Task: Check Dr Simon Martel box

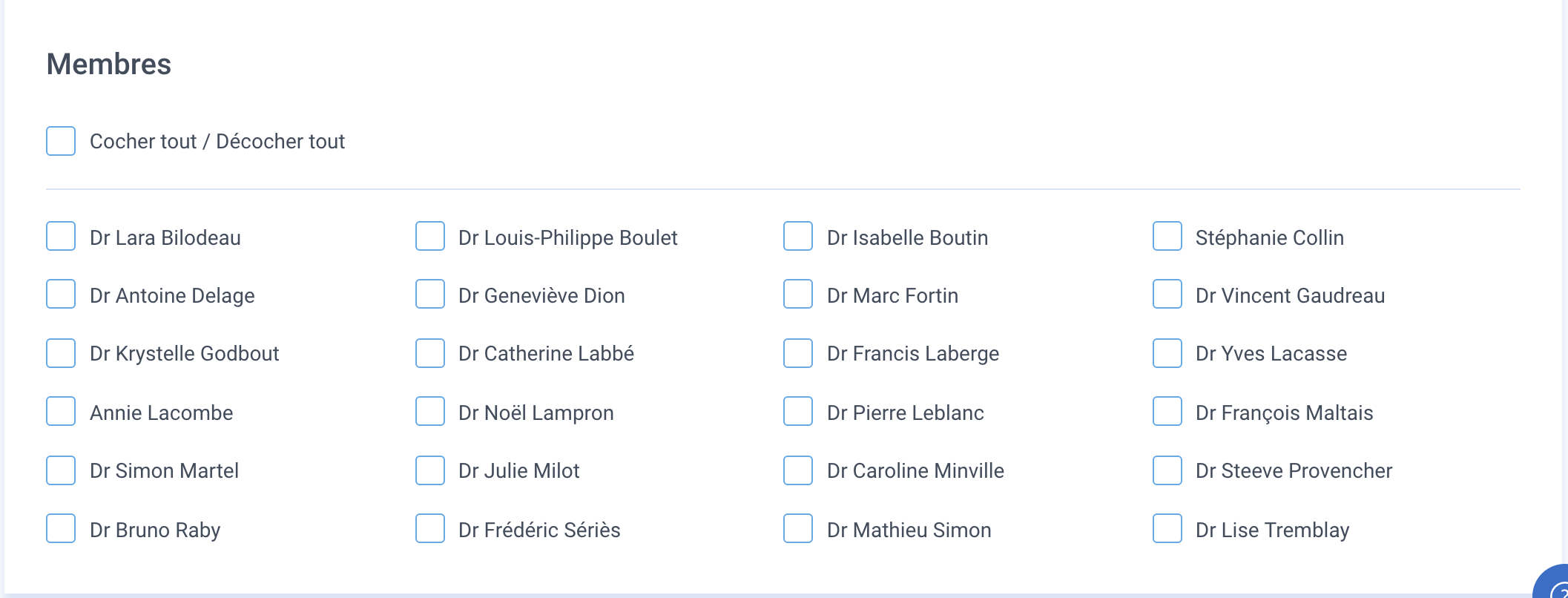Action: tap(61, 470)
